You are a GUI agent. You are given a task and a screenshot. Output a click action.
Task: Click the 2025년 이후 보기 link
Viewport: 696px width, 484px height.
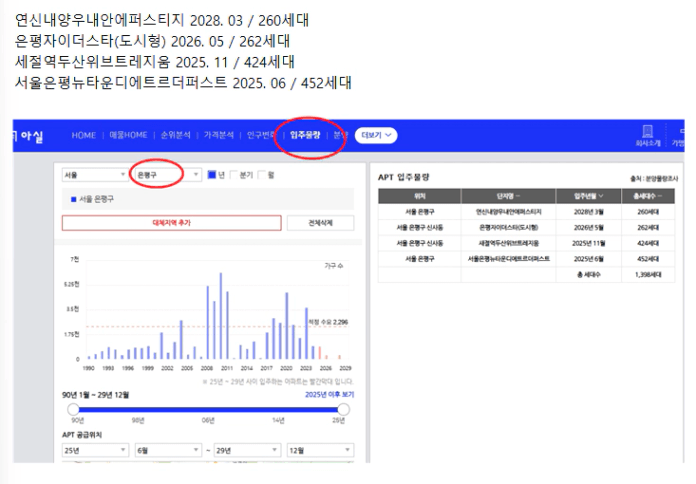click(329, 394)
